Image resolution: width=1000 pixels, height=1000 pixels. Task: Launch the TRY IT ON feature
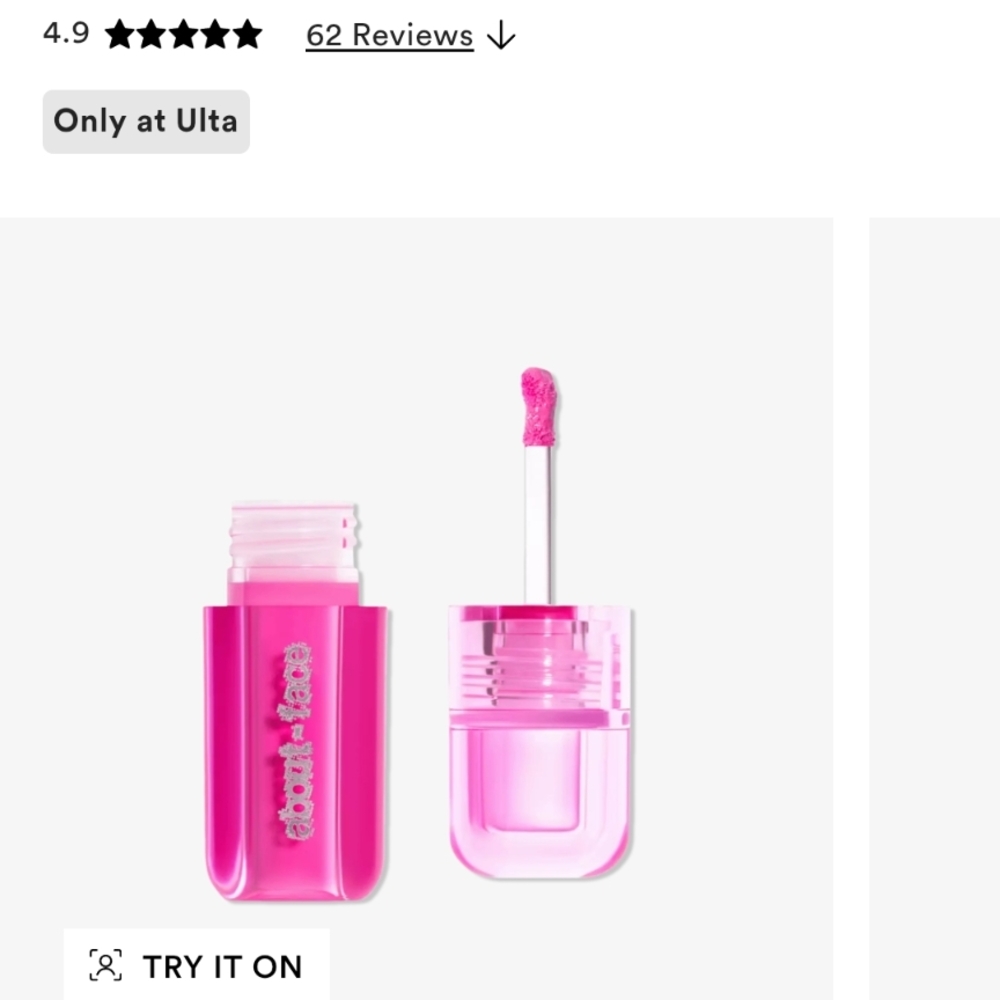point(196,965)
